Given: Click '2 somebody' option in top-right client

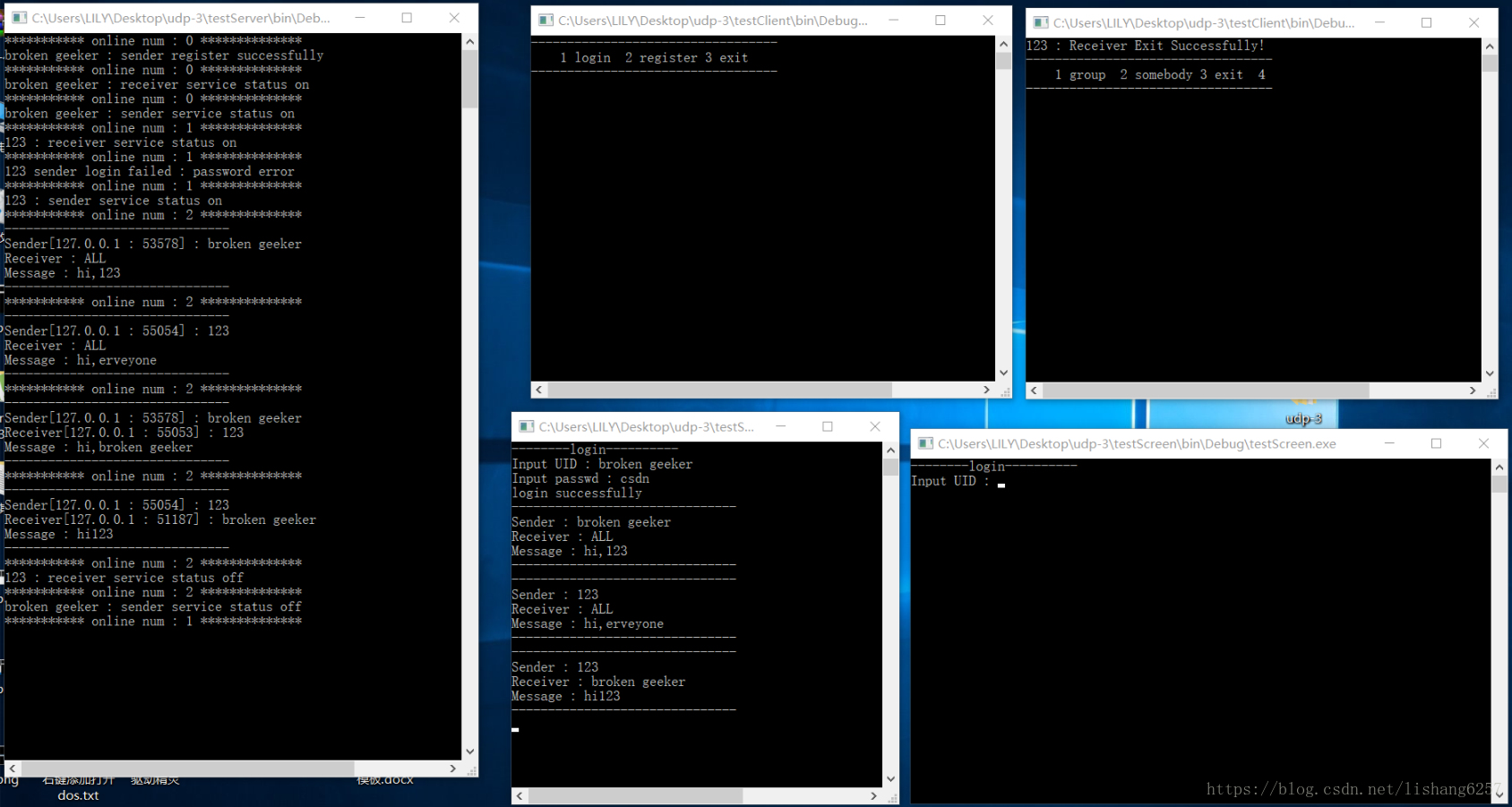Looking at the screenshot, I should [x=1156, y=75].
